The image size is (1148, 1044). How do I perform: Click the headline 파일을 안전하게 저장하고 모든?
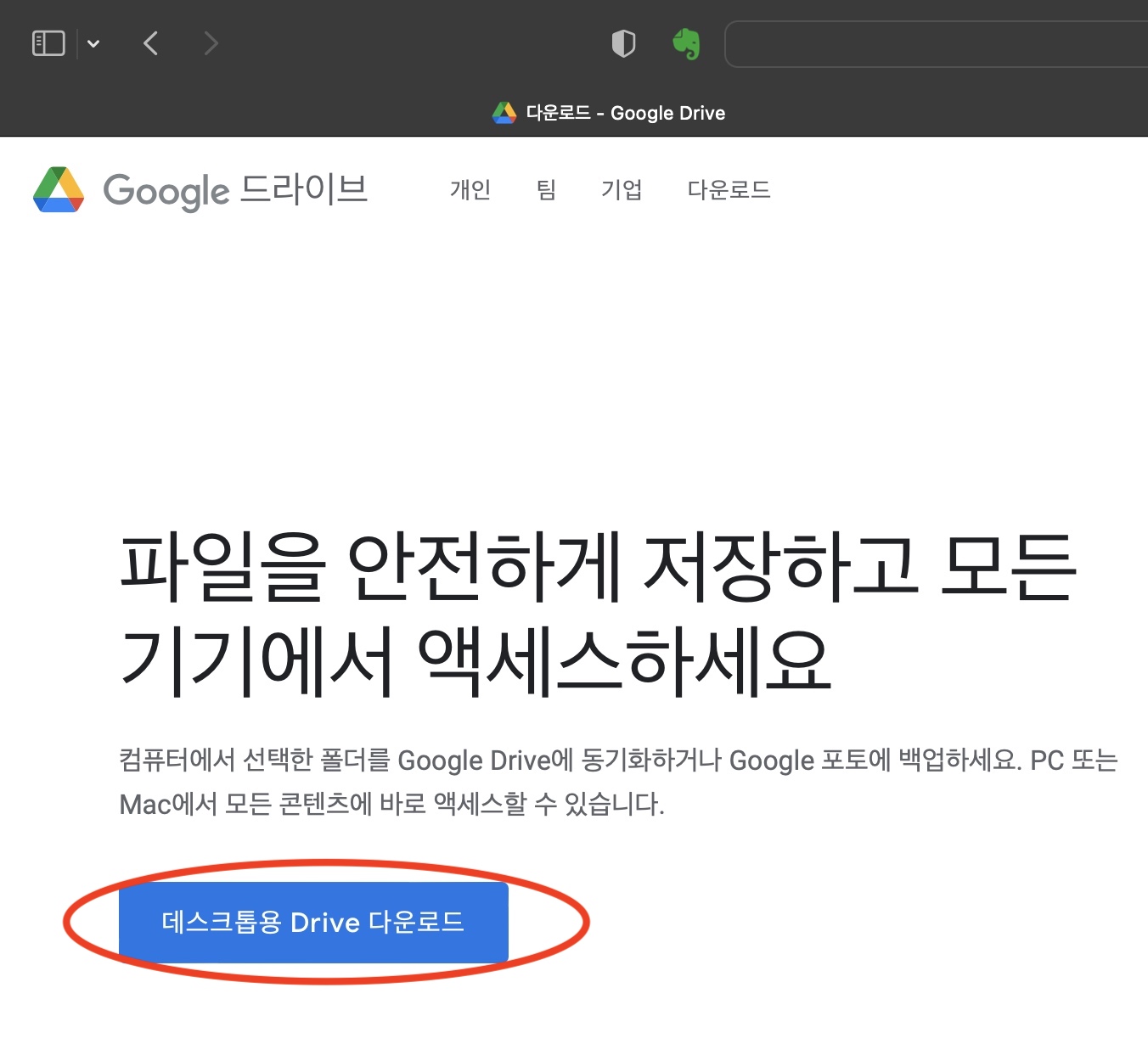click(598, 567)
